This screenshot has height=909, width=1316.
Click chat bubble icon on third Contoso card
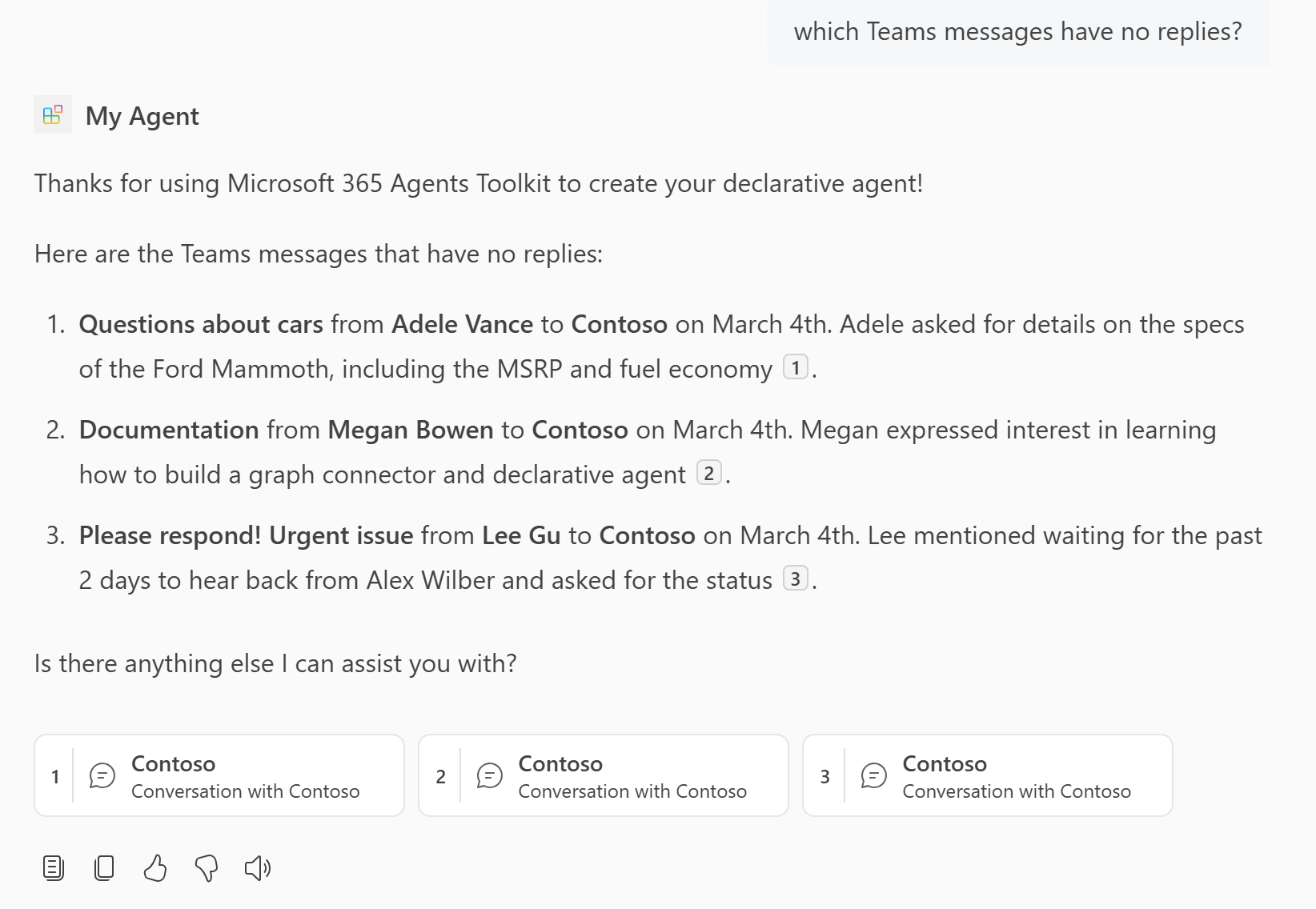point(873,775)
